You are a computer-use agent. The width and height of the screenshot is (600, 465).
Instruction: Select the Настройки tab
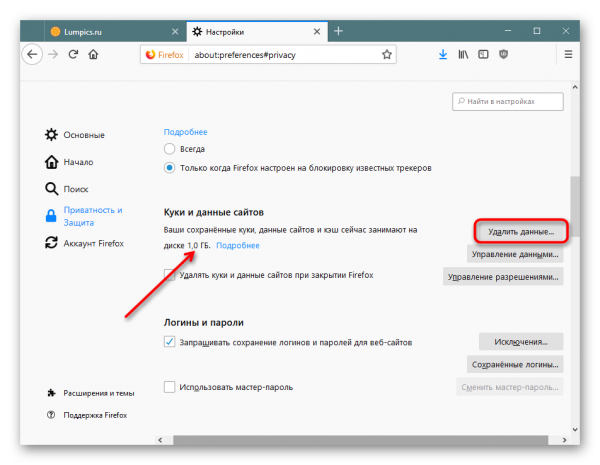tap(257, 32)
